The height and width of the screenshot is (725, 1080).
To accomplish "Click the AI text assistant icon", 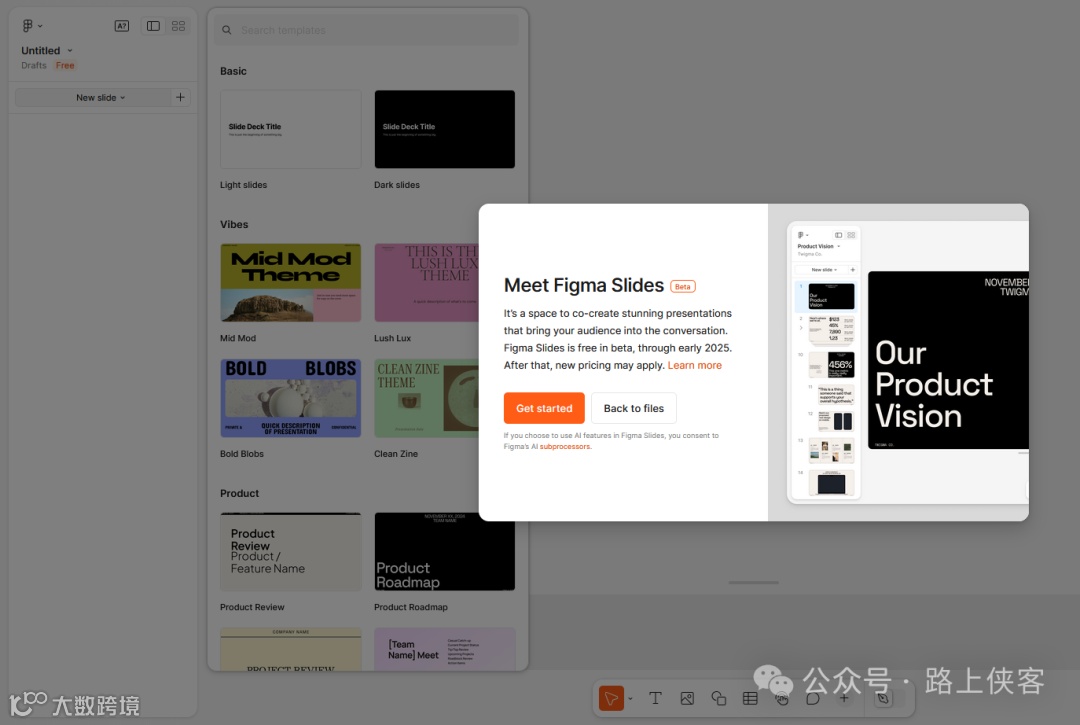I will (x=122, y=25).
